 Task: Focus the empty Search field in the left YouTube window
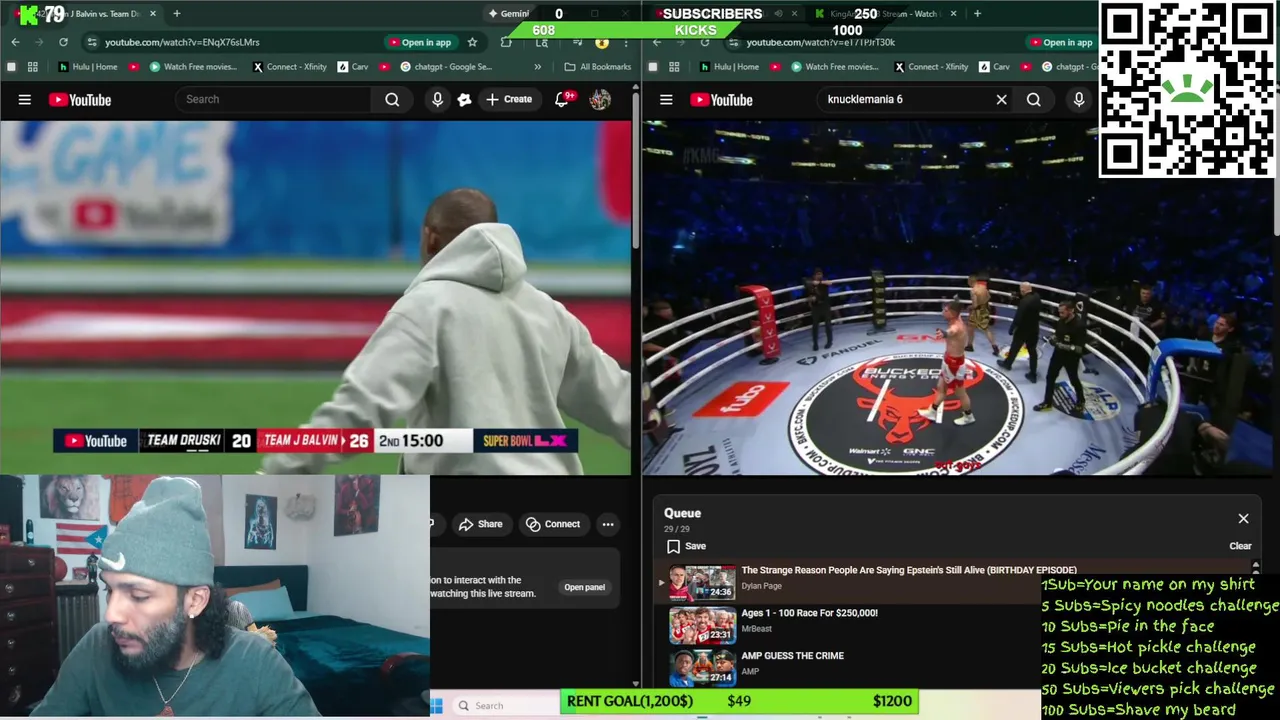click(x=274, y=99)
